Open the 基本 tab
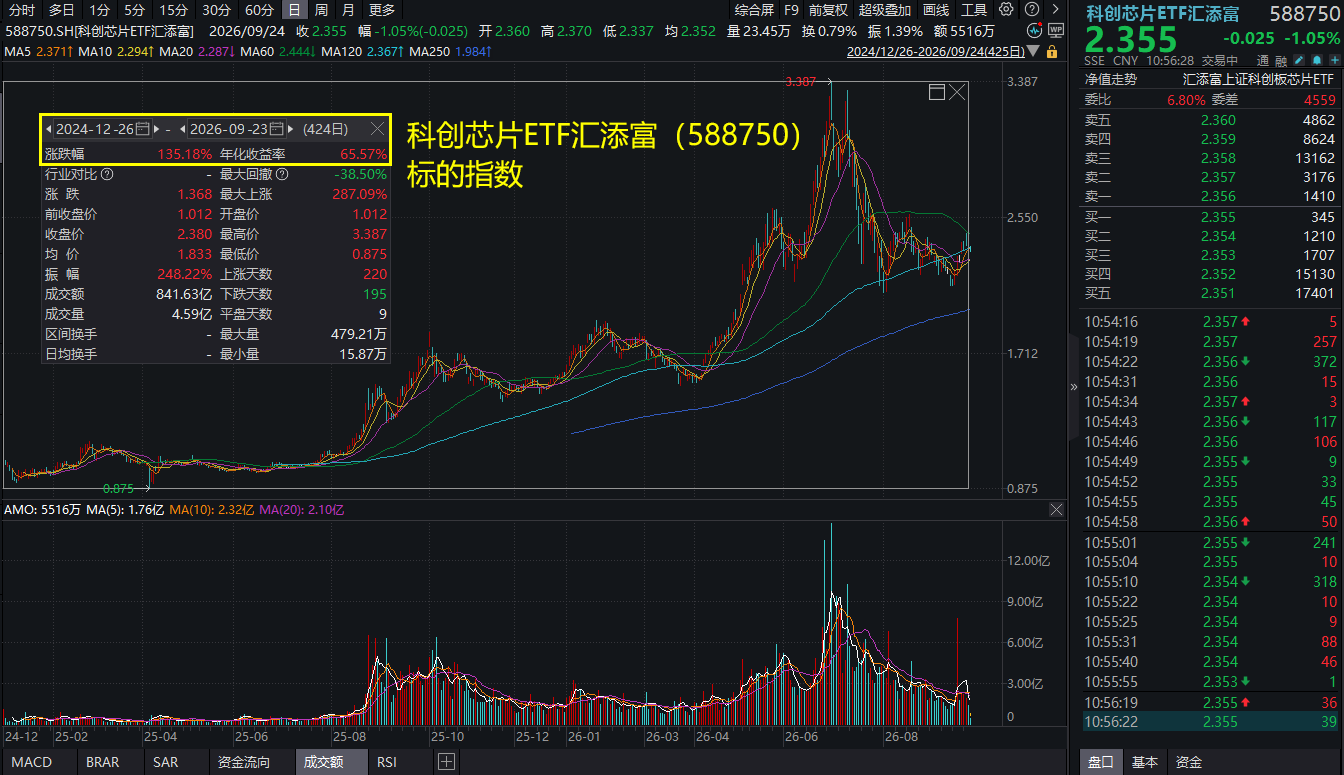1344x775 pixels. pyautogui.click(x=1145, y=762)
